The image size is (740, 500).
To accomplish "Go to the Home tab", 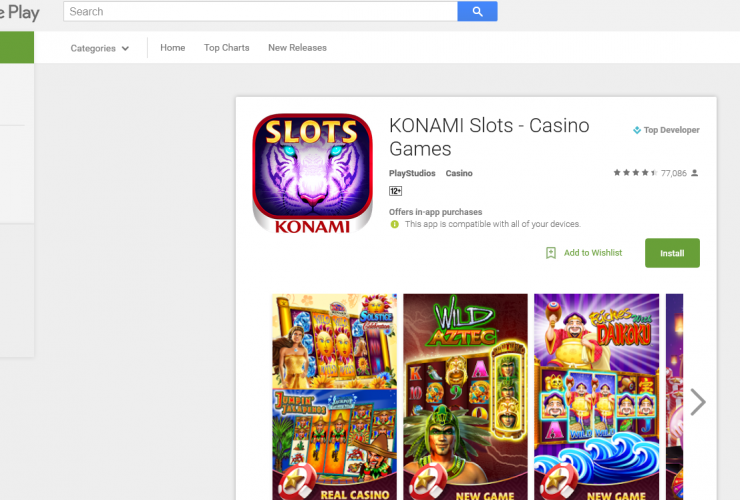I will (172, 48).
